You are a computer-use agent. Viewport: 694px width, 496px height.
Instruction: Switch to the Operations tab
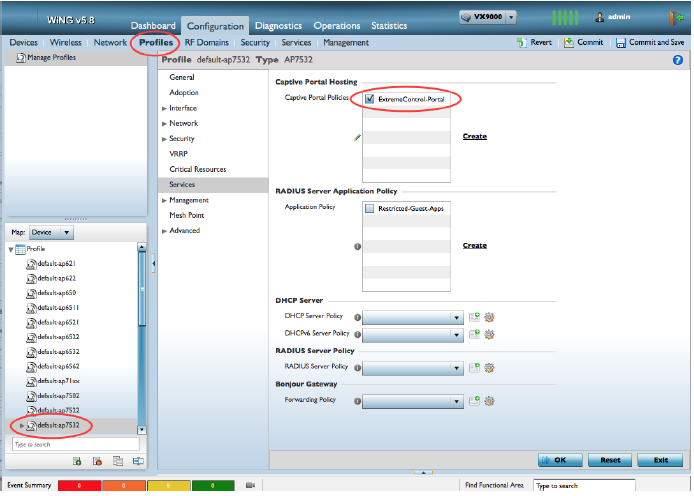click(x=337, y=26)
